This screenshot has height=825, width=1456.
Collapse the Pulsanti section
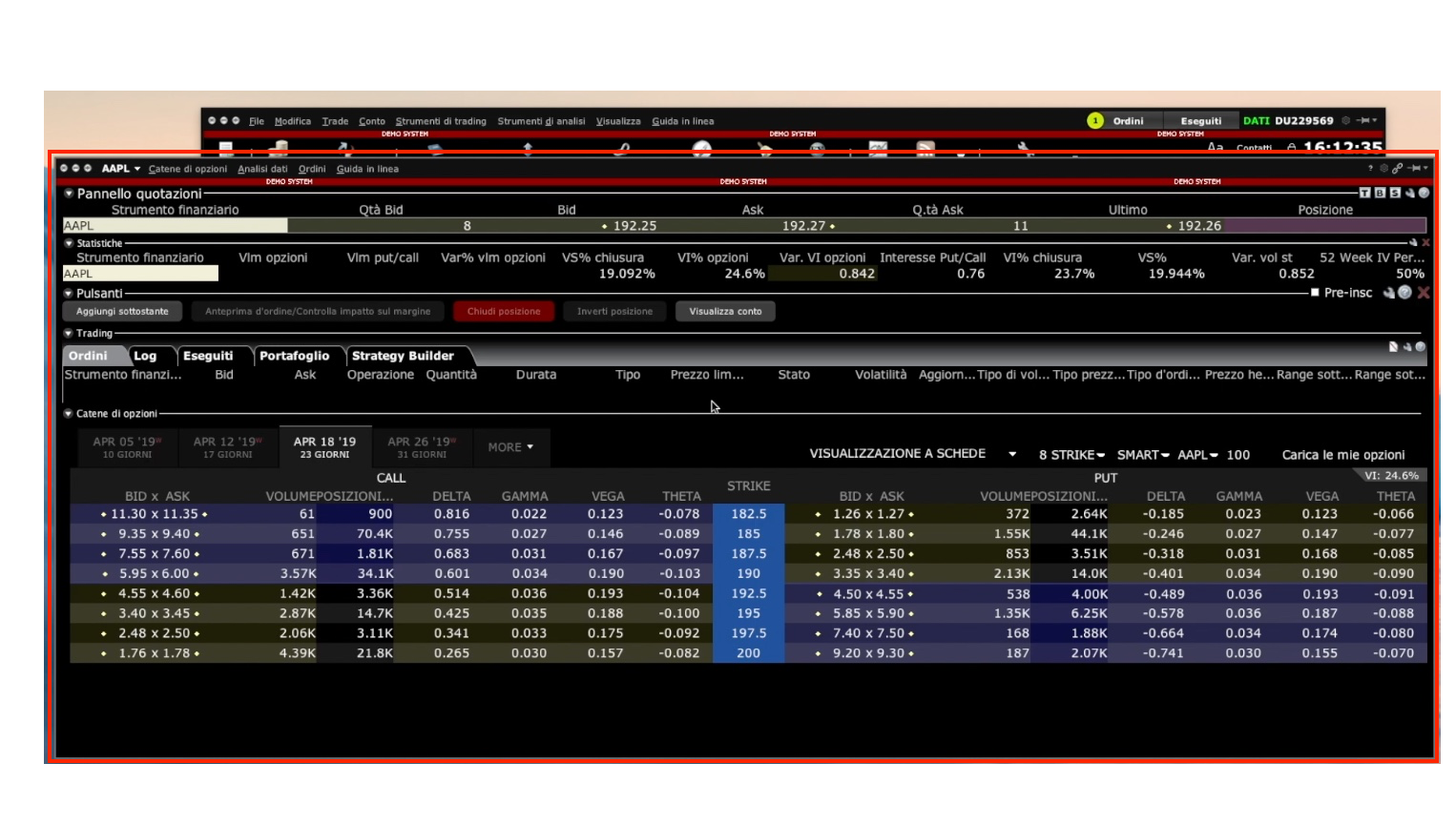click(x=69, y=293)
